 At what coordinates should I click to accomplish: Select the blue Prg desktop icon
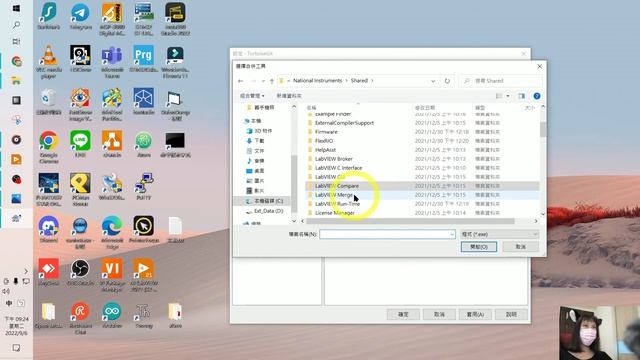coord(144,59)
